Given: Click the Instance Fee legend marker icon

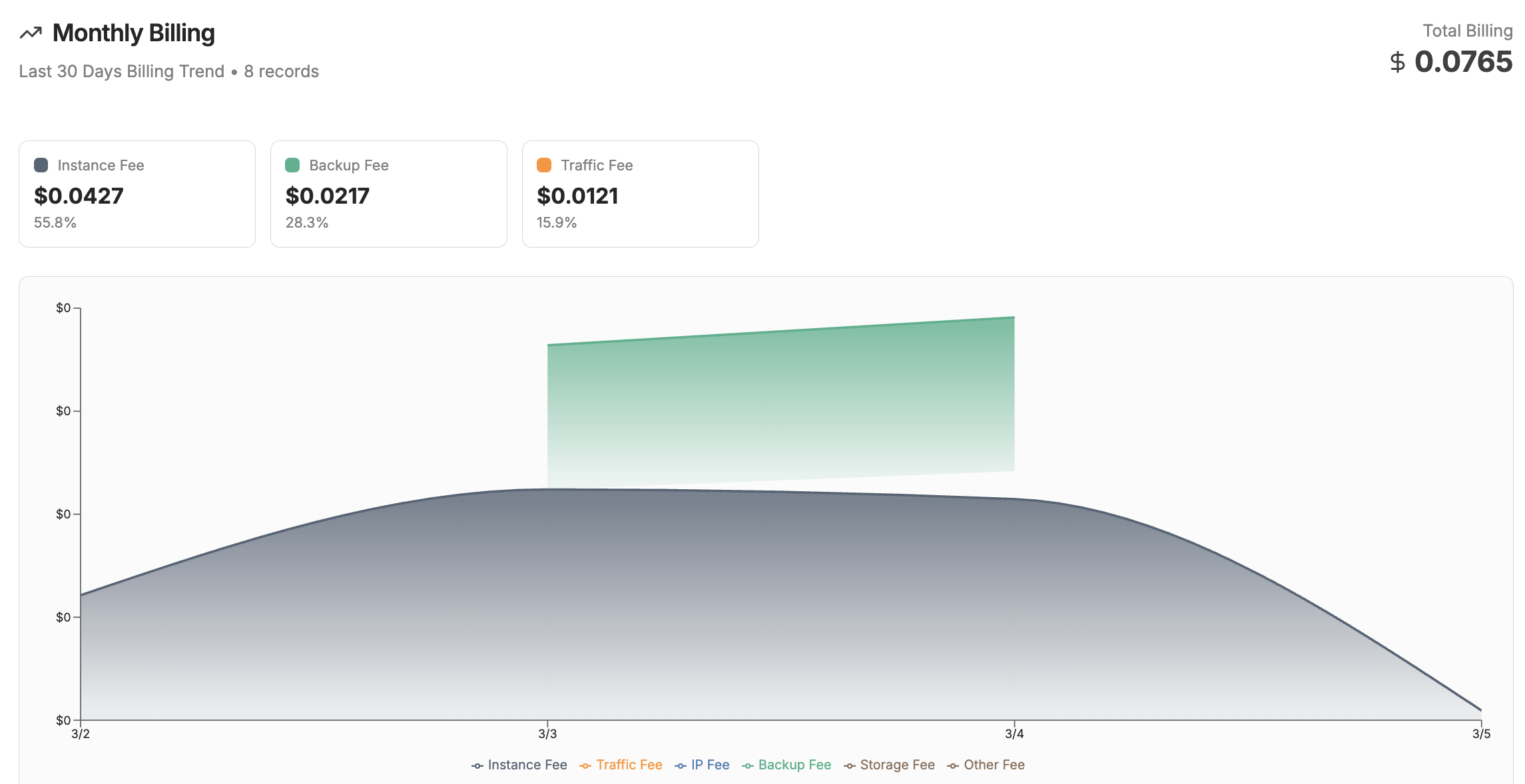Looking at the screenshot, I should click(x=477, y=766).
